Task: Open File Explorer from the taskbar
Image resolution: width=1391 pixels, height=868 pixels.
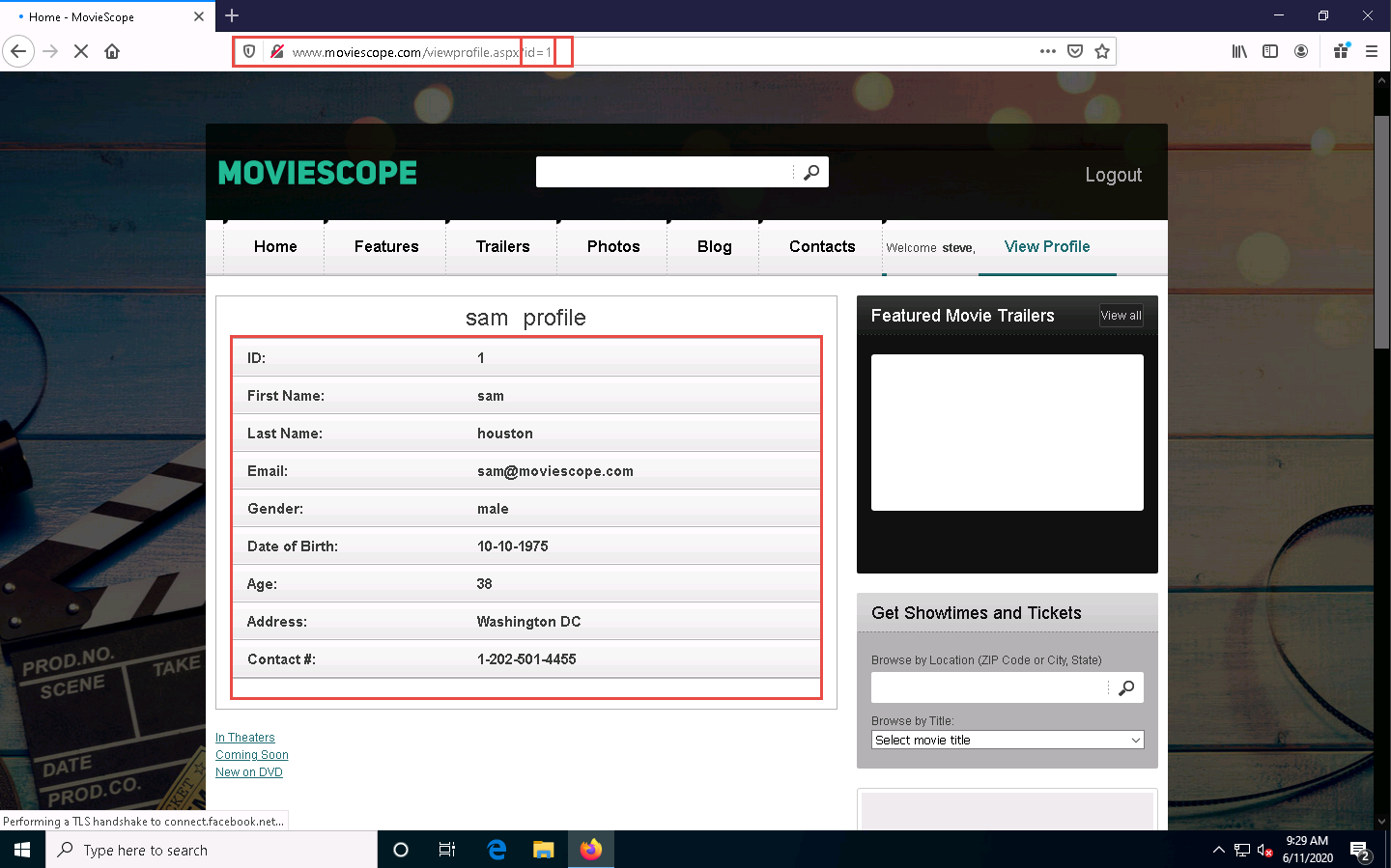Action: tap(544, 850)
